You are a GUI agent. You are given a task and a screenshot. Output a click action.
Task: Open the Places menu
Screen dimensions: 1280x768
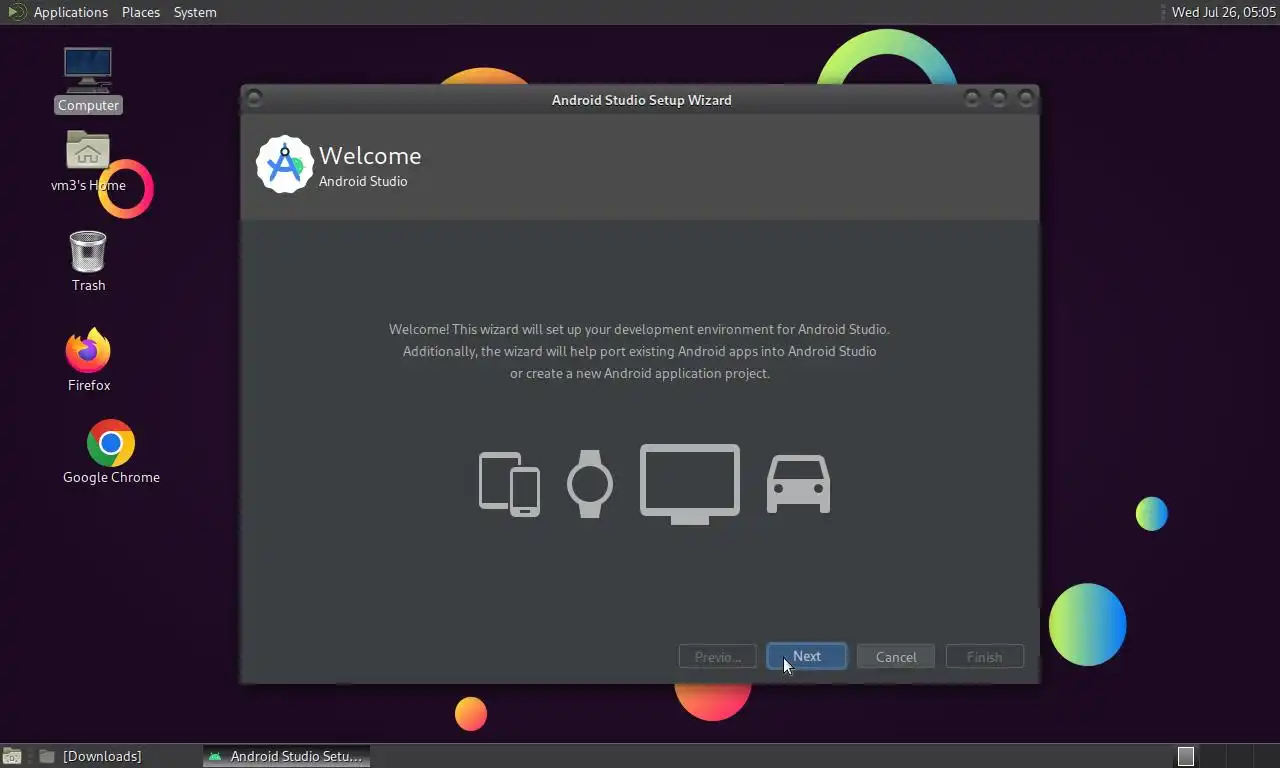click(x=141, y=12)
